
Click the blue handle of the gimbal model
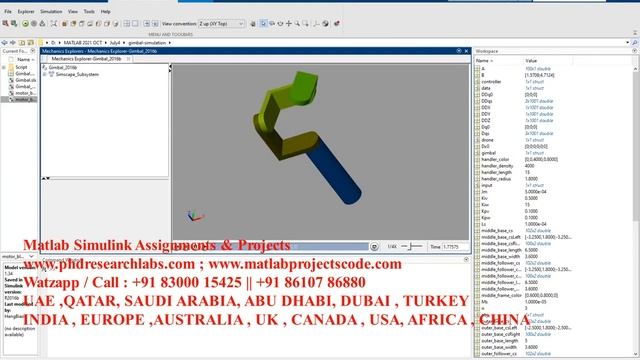[x=334, y=170]
